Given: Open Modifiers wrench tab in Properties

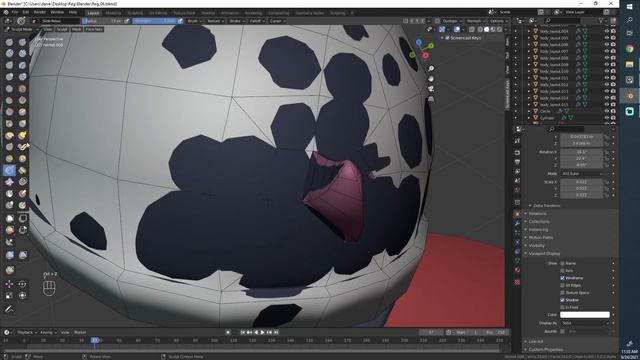Looking at the screenshot, I should pyautogui.click(x=517, y=224).
